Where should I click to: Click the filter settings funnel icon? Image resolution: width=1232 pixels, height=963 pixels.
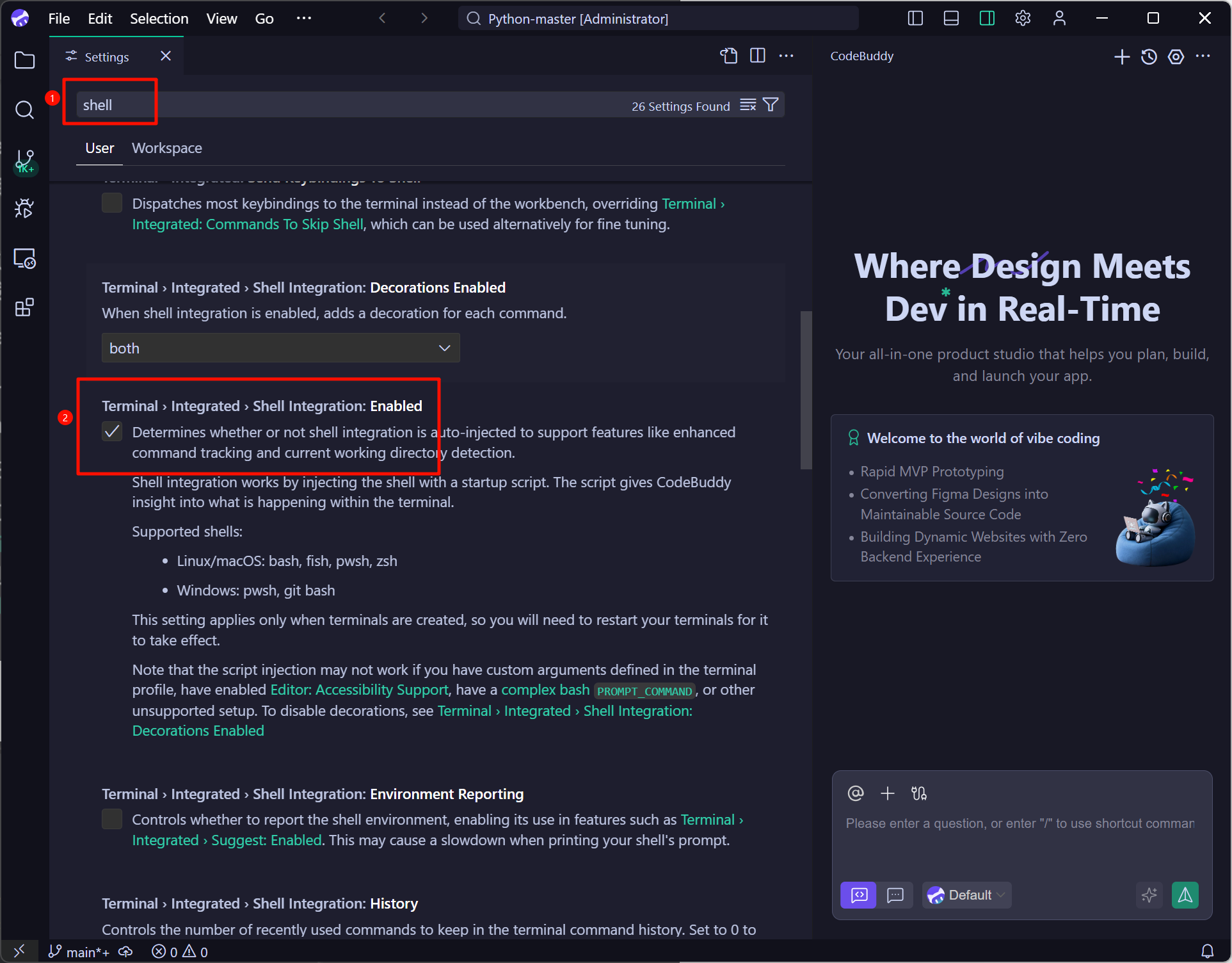(771, 105)
